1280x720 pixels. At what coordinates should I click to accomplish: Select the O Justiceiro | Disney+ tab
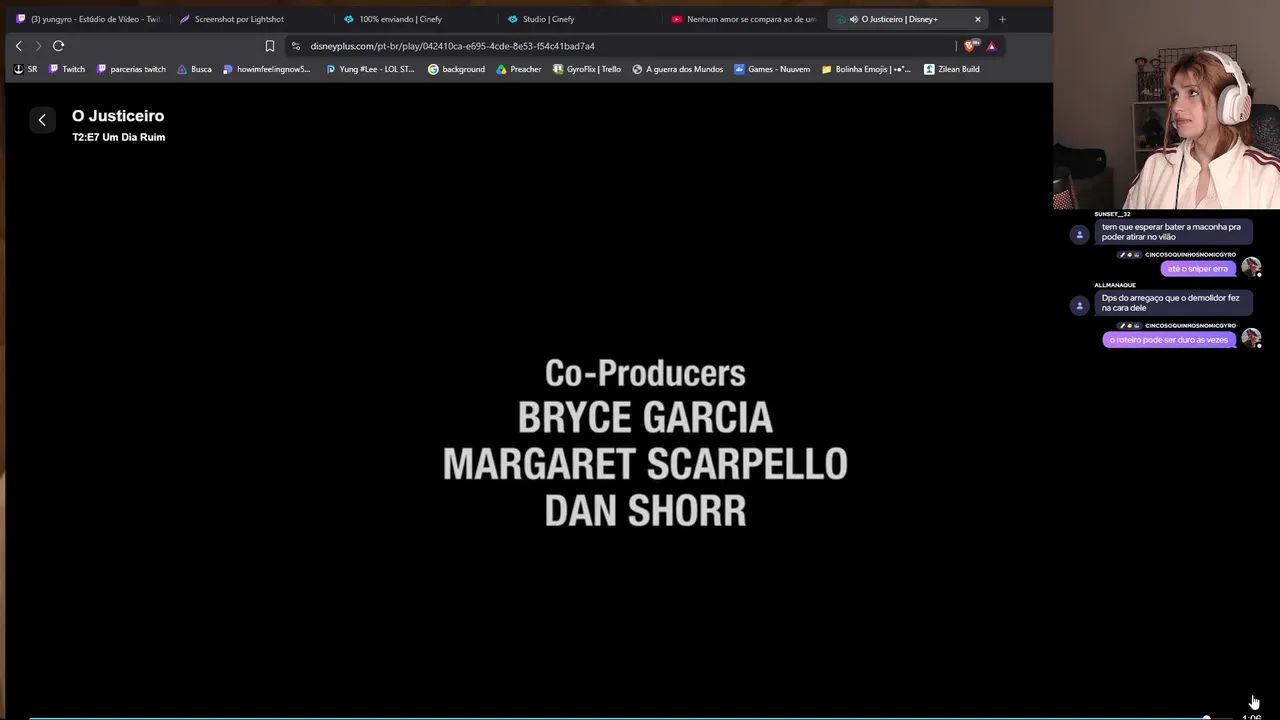(908, 19)
